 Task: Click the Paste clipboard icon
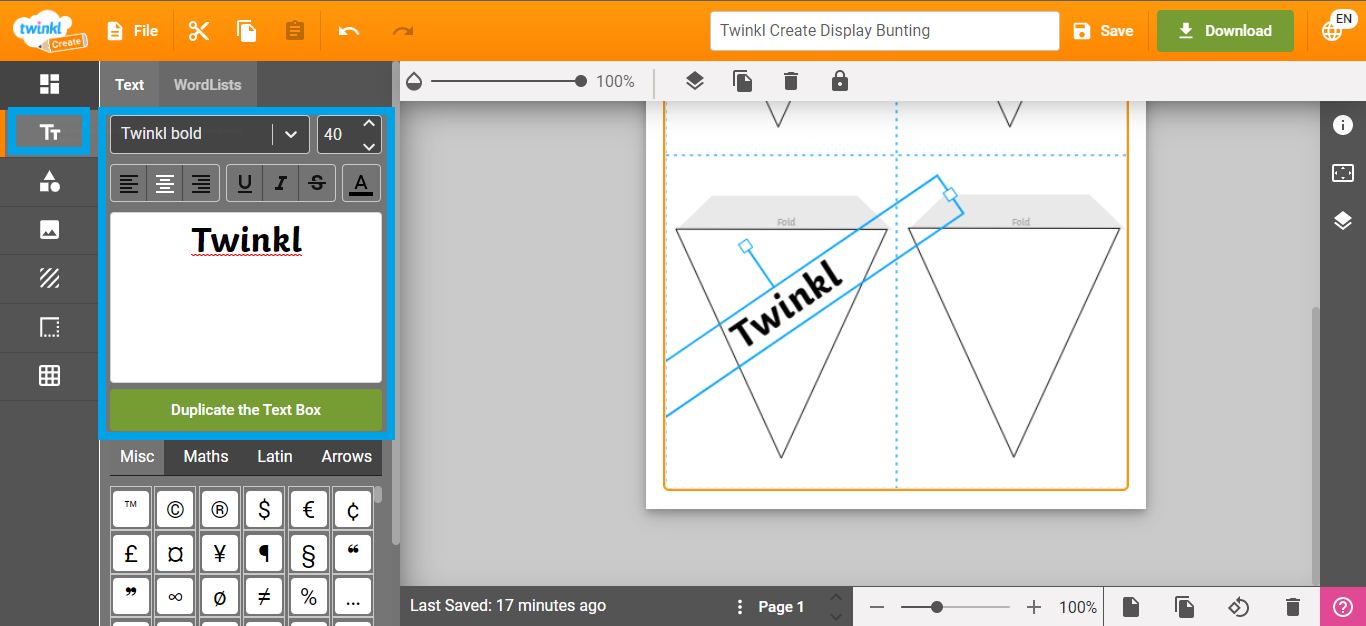click(x=294, y=31)
